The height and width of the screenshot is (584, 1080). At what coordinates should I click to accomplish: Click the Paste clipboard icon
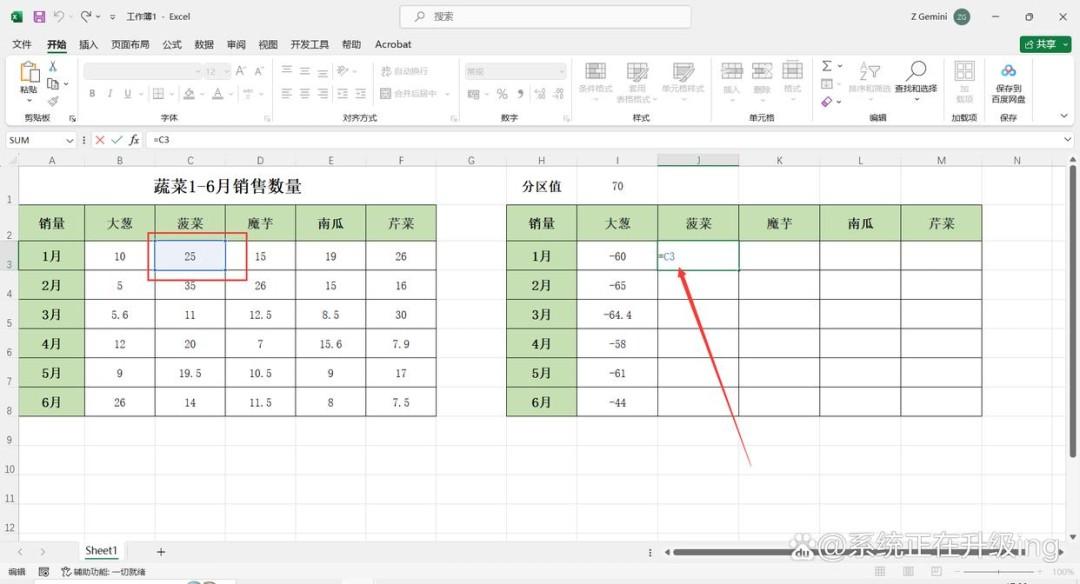click(29, 72)
